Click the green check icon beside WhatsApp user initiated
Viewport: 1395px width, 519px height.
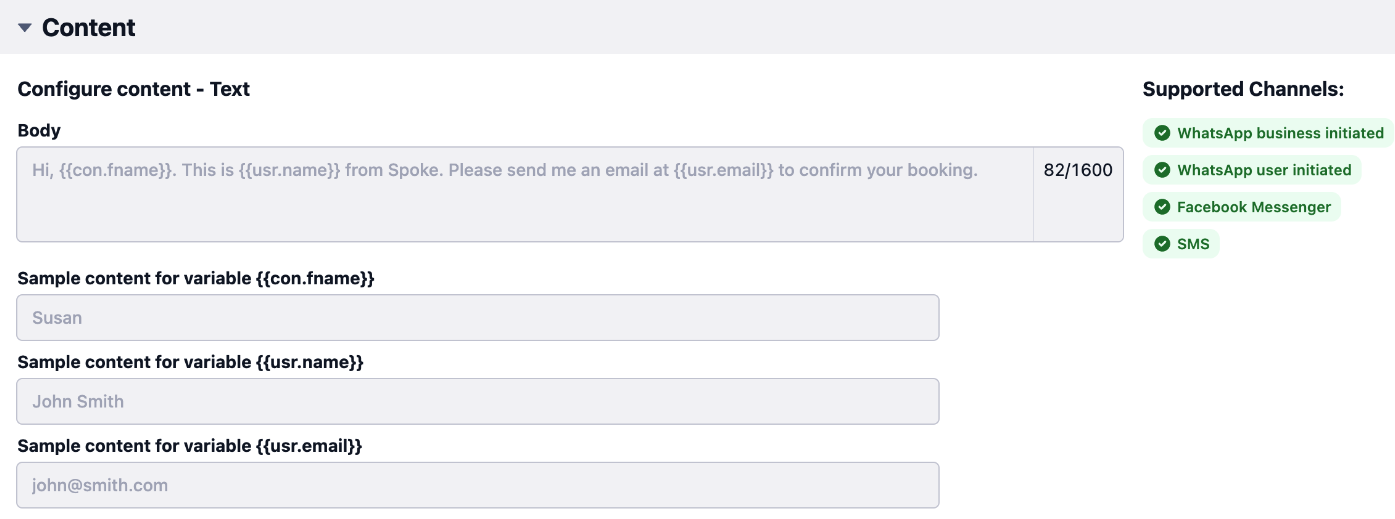[x=1162, y=170]
